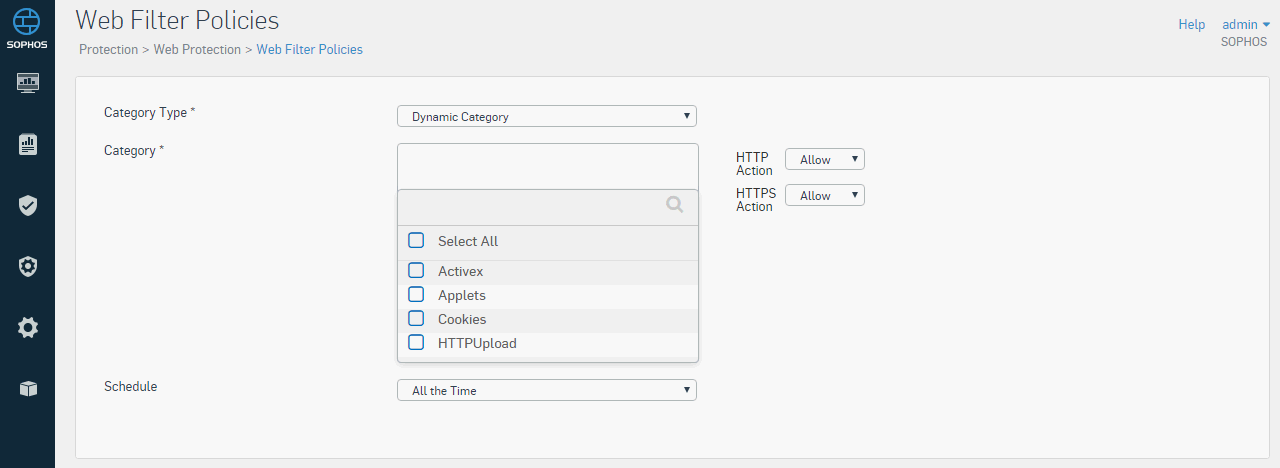
Task: Expand the HTTP Action dropdown
Action: pyautogui.click(x=825, y=159)
